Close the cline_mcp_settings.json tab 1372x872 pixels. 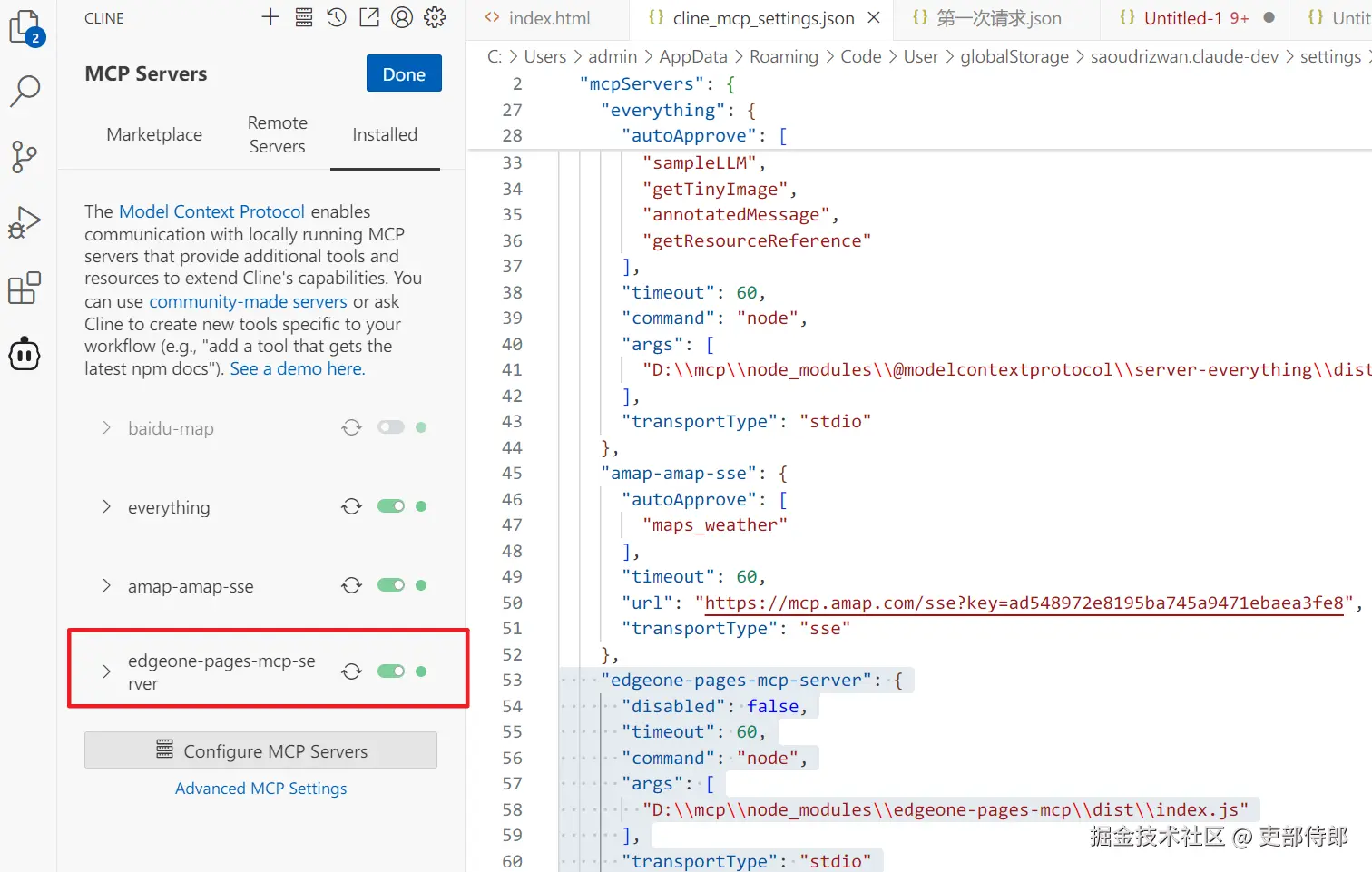click(x=874, y=18)
